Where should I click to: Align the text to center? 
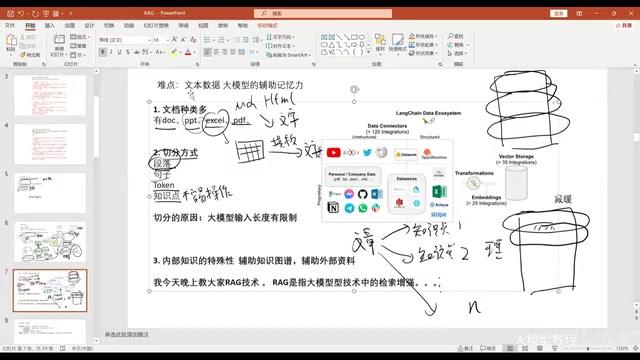click(216, 52)
